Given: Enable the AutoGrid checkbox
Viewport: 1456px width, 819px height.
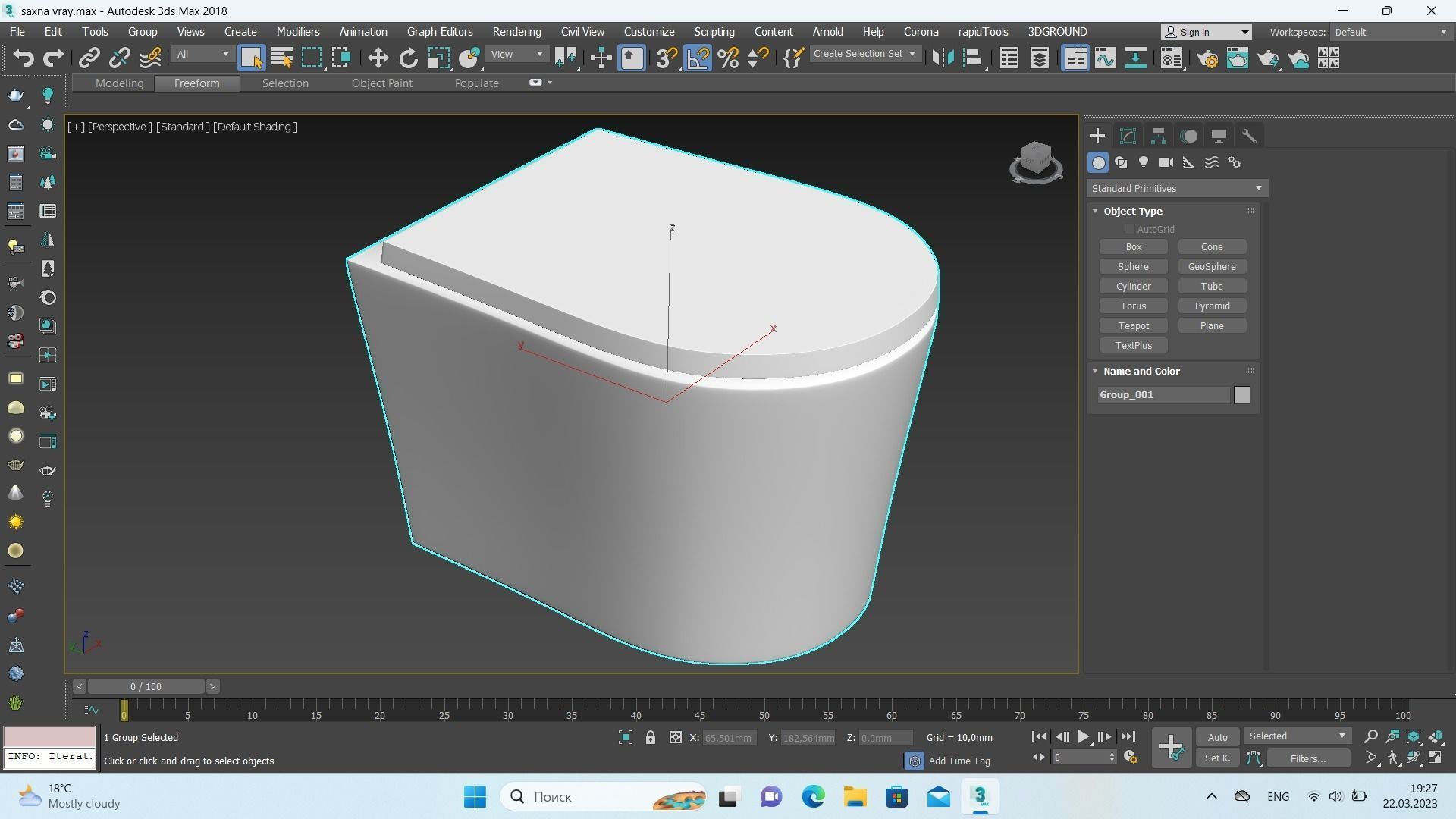Looking at the screenshot, I should [x=1129, y=229].
